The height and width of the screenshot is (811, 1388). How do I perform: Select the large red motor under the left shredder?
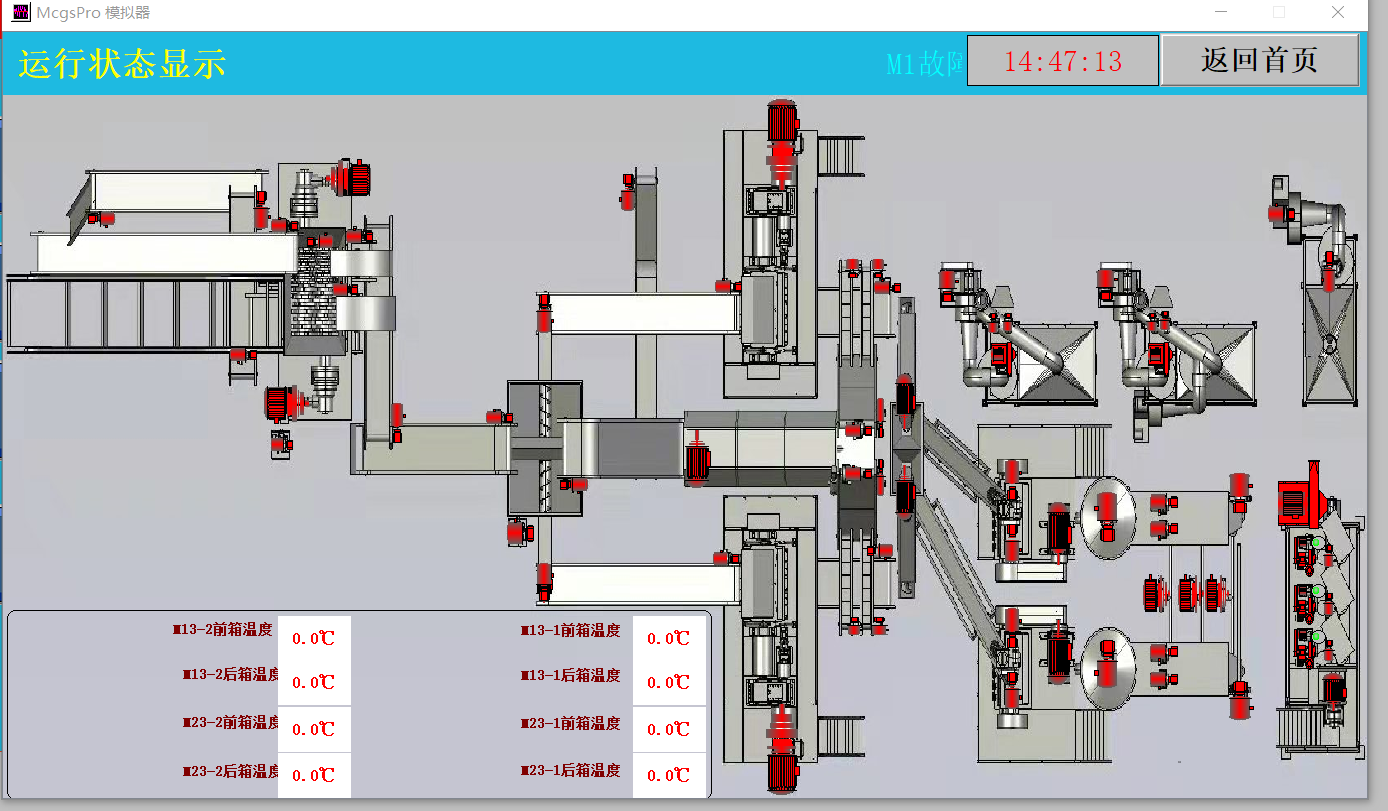(x=279, y=404)
